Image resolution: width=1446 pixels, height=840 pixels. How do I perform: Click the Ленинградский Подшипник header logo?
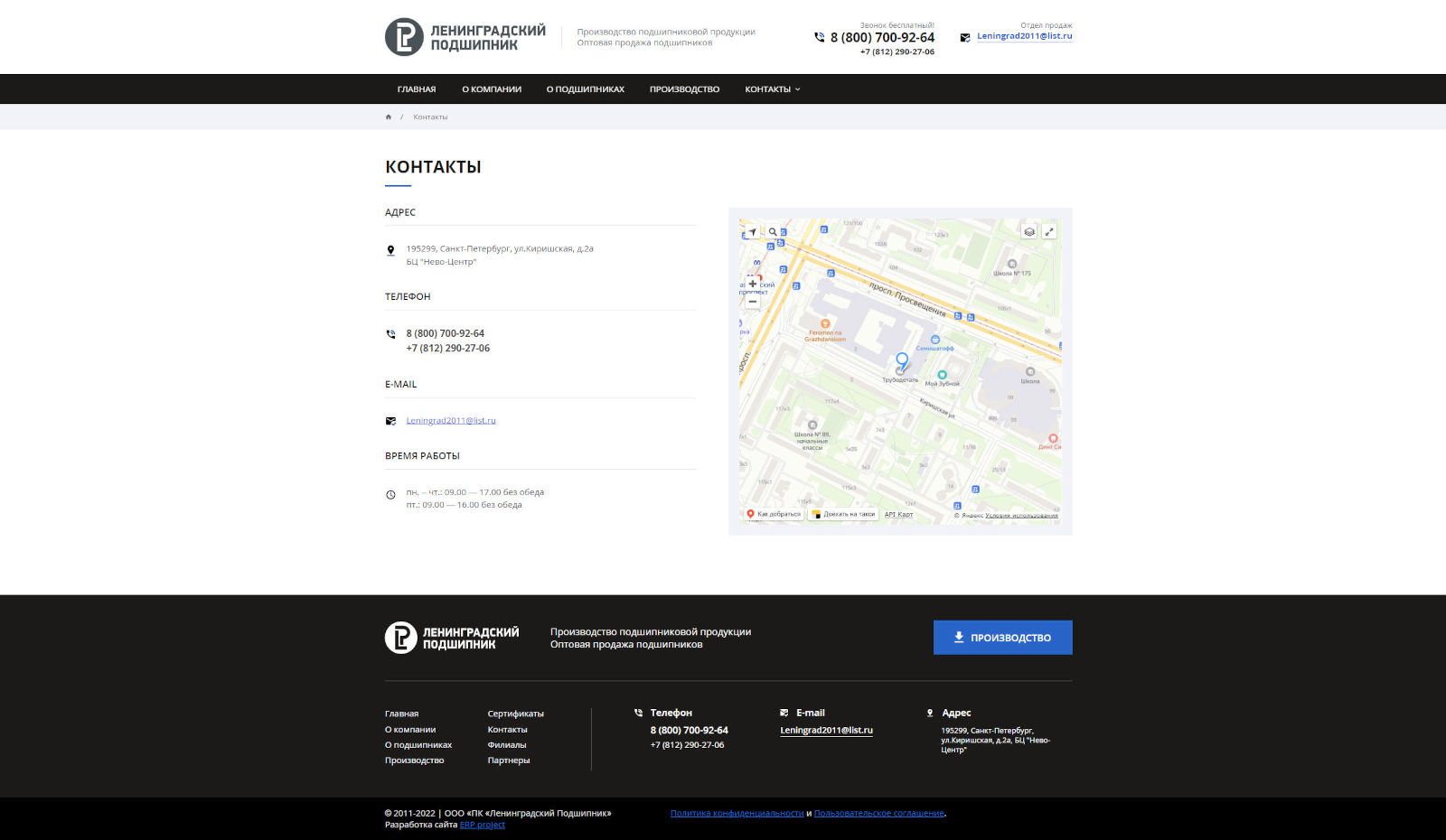point(465,37)
